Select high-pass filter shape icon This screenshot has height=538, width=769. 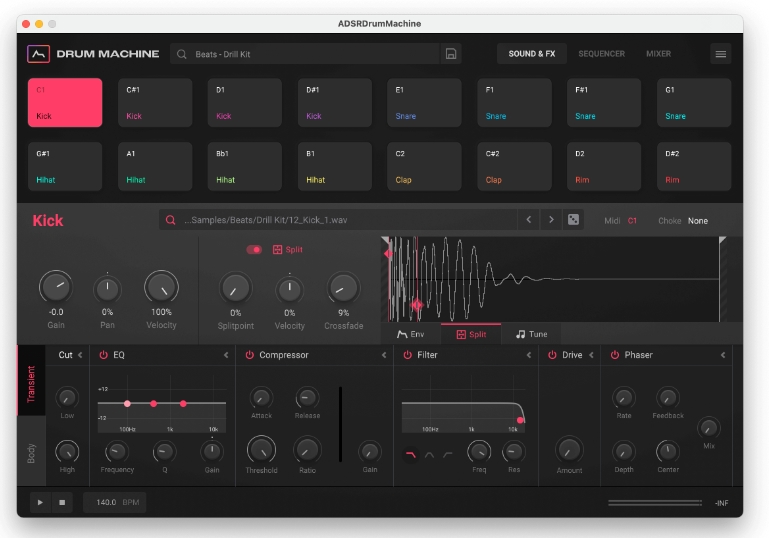[448, 455]
